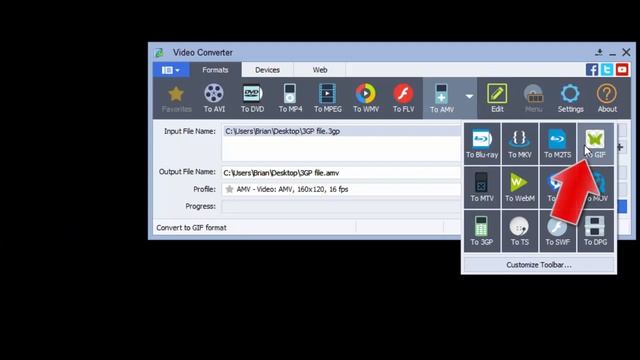Screen dimensions: 640x360
Task: Open the Favorites toolbar item
Action: 176,99
